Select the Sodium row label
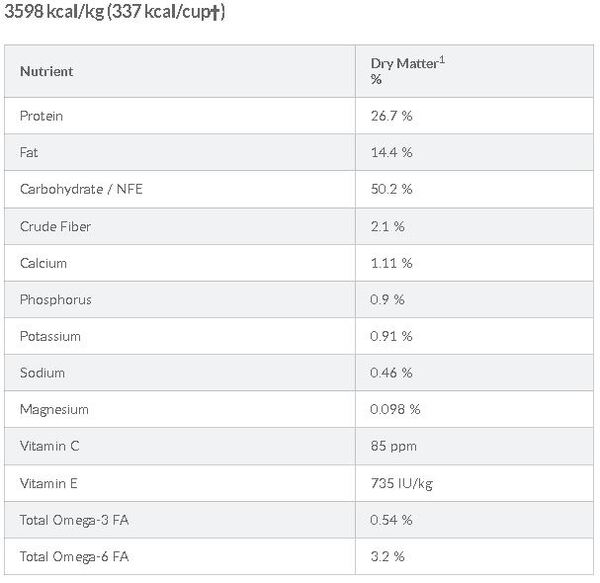600x583 pixels. click(42, 373)
